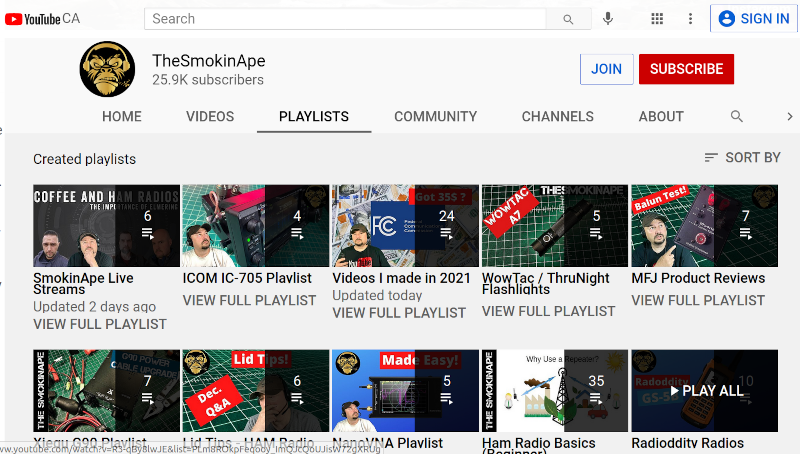The height and width of the screenshot is (454, 800).
Task: Open the Sort By dropdown
Action: 742,158
